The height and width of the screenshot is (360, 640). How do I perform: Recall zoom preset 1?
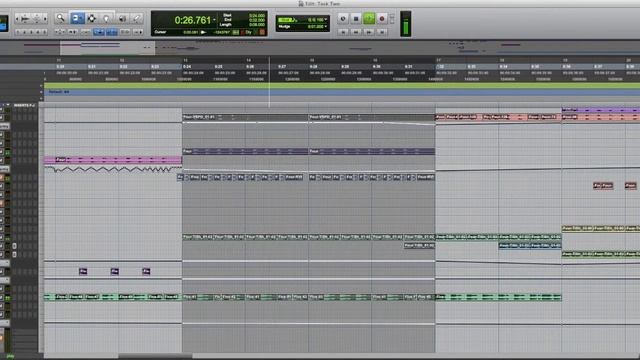point(18,32)
